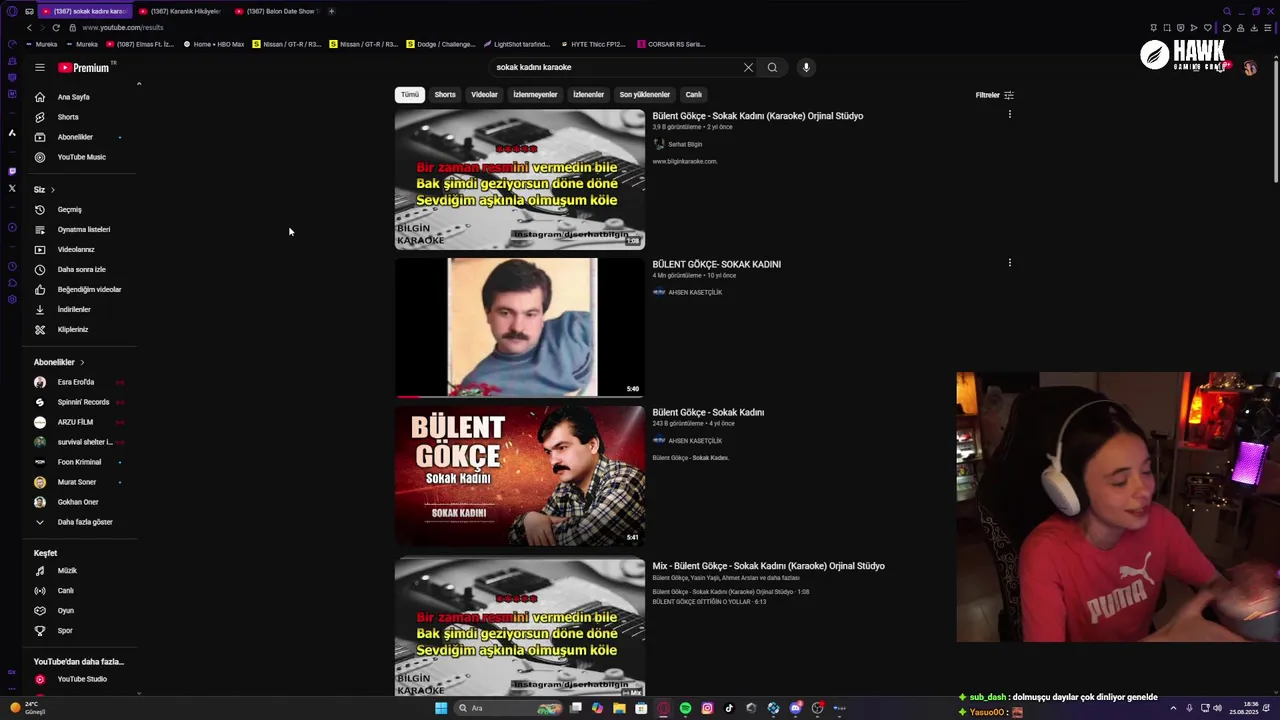Expand the Abonelikler section header

(59, 362)
